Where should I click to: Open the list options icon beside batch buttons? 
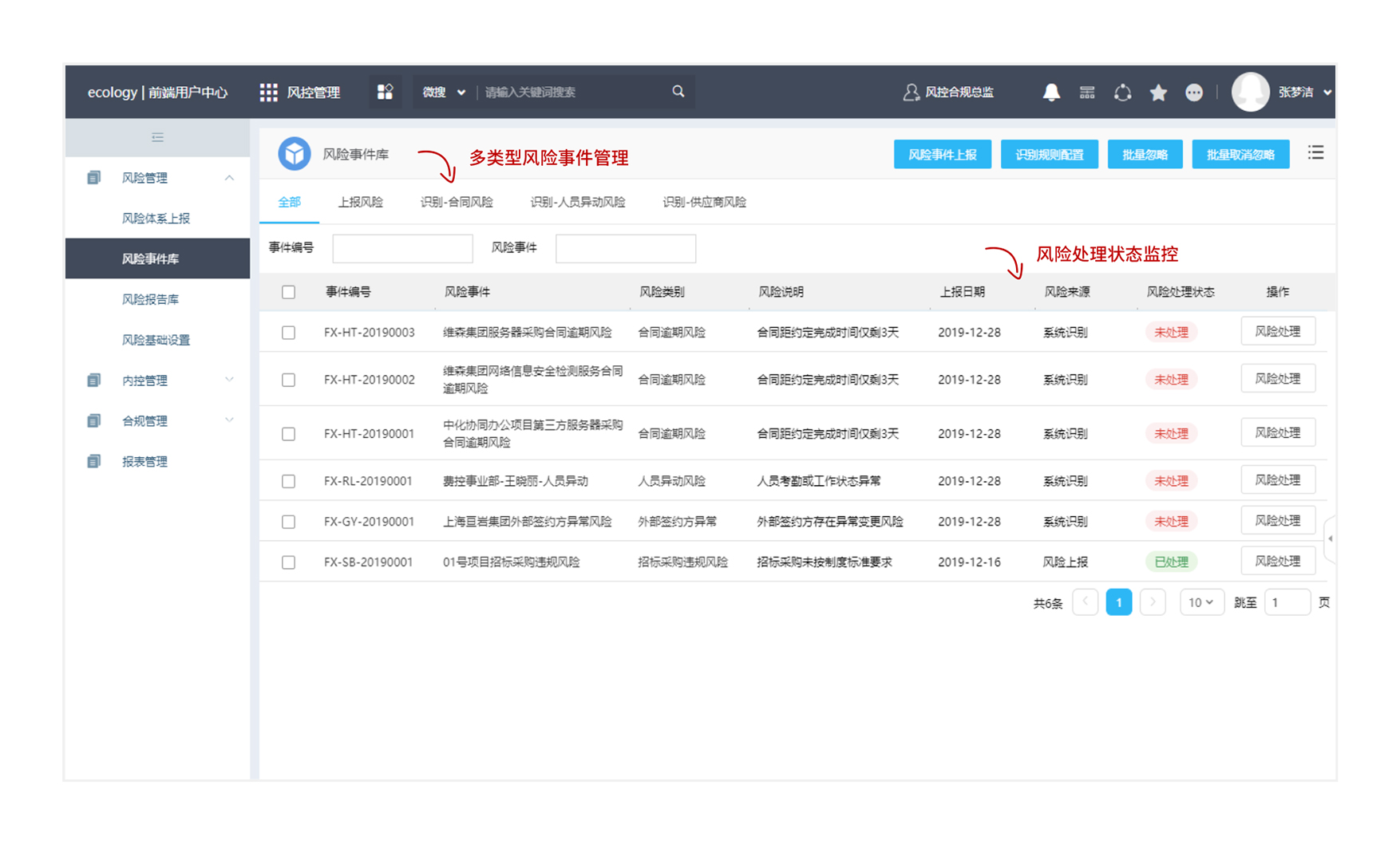tap(1315, 152)
